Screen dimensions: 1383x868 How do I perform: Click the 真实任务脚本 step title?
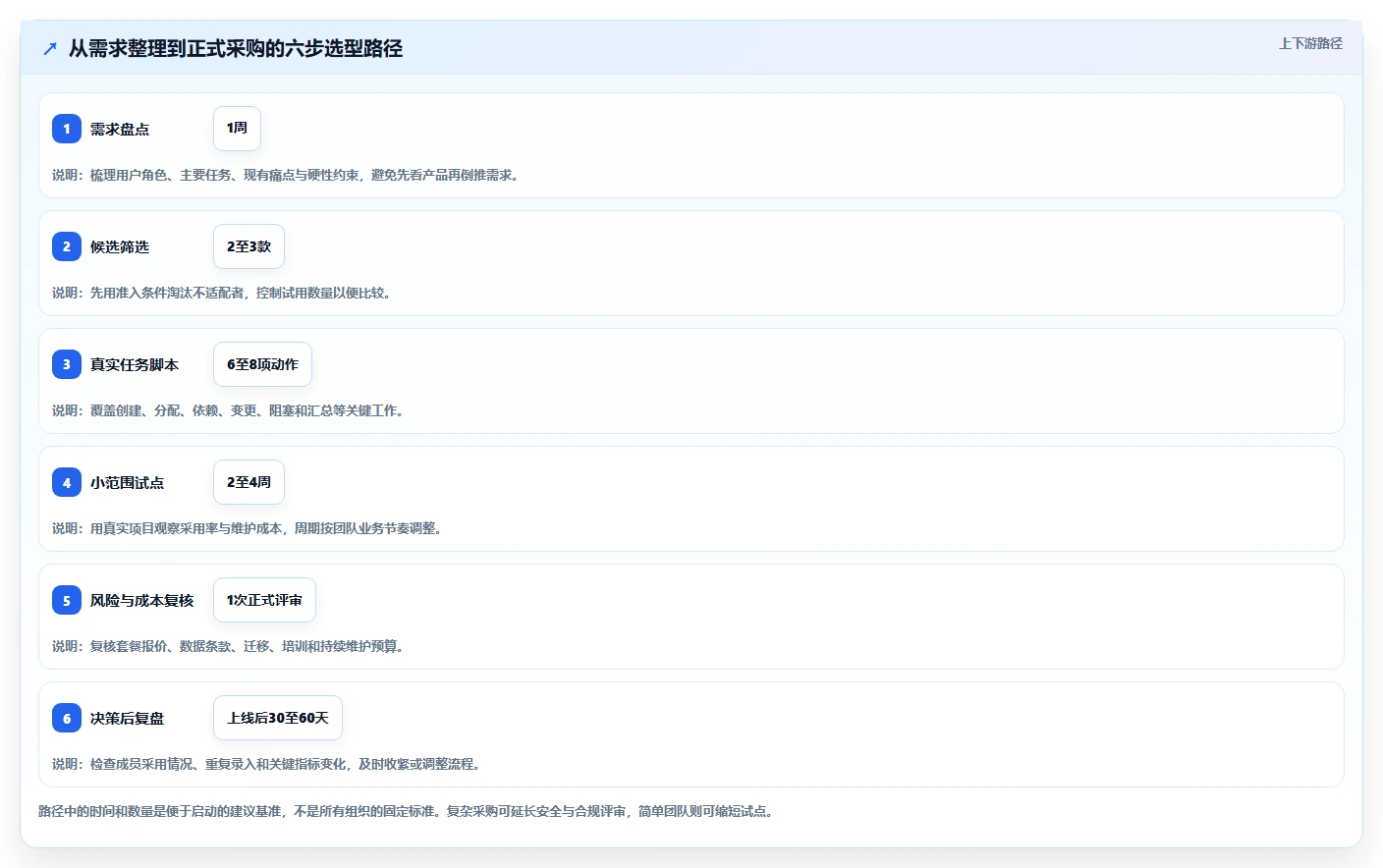[x=135, y=364]
